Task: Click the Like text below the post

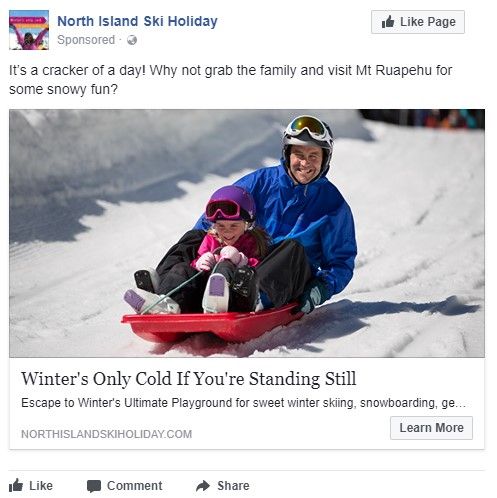Action: 41,486
